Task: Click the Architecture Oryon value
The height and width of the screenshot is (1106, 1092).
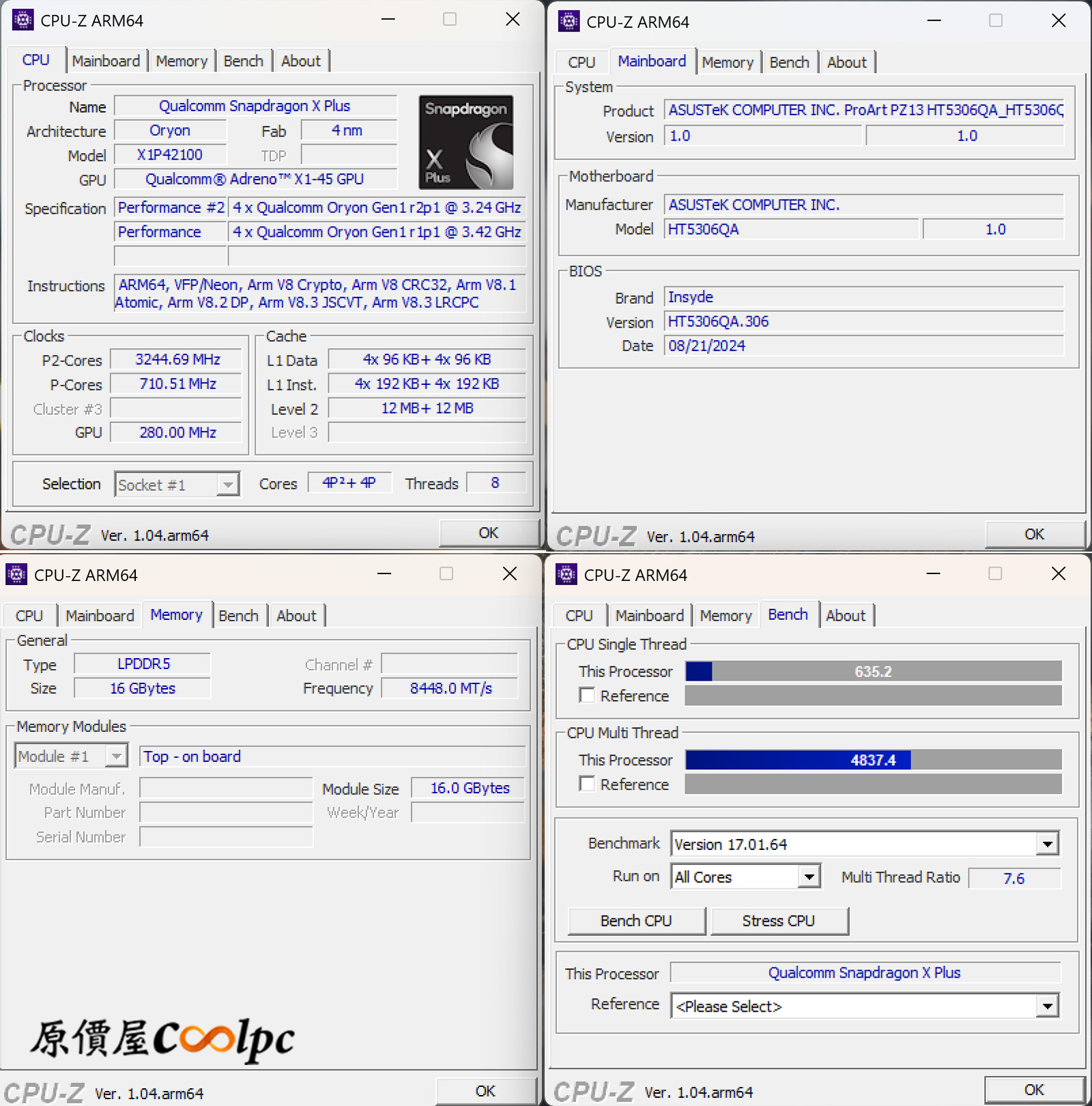Action: [170, 130]
